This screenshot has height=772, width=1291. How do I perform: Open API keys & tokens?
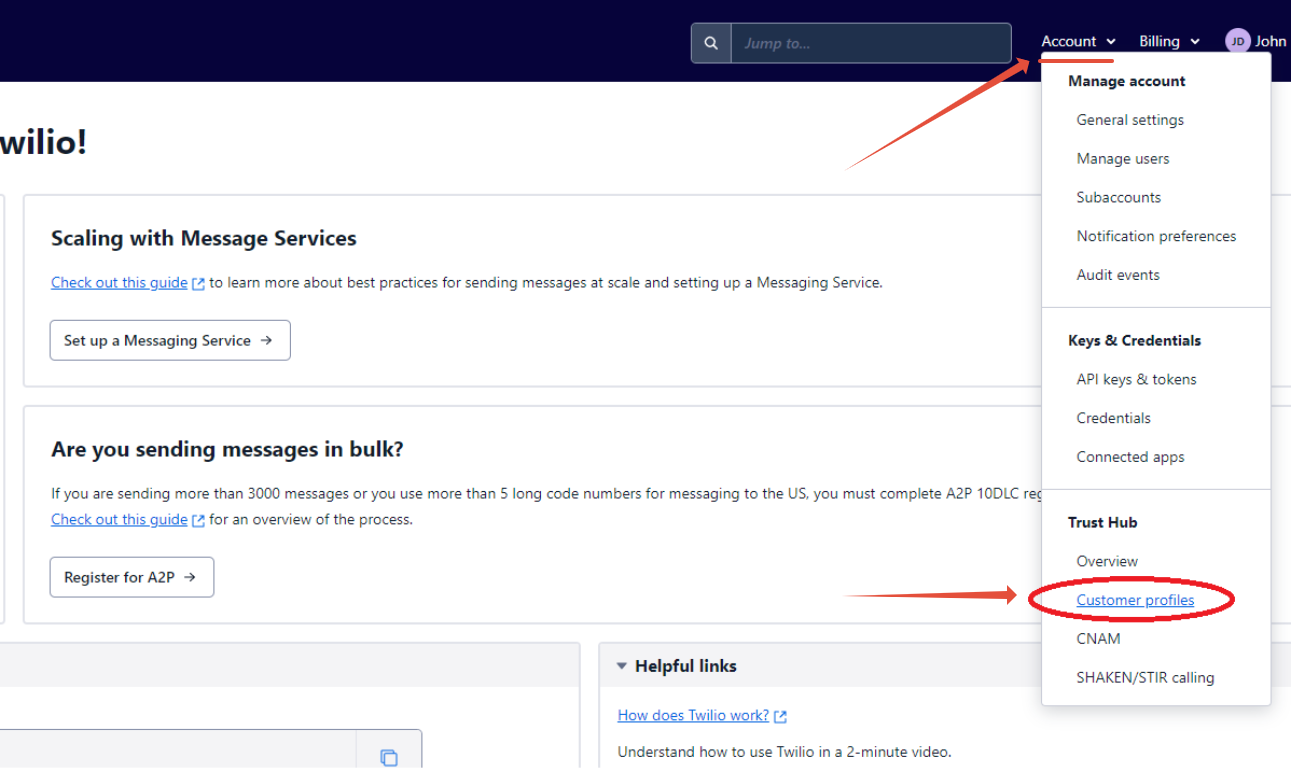coord(1136,380)
